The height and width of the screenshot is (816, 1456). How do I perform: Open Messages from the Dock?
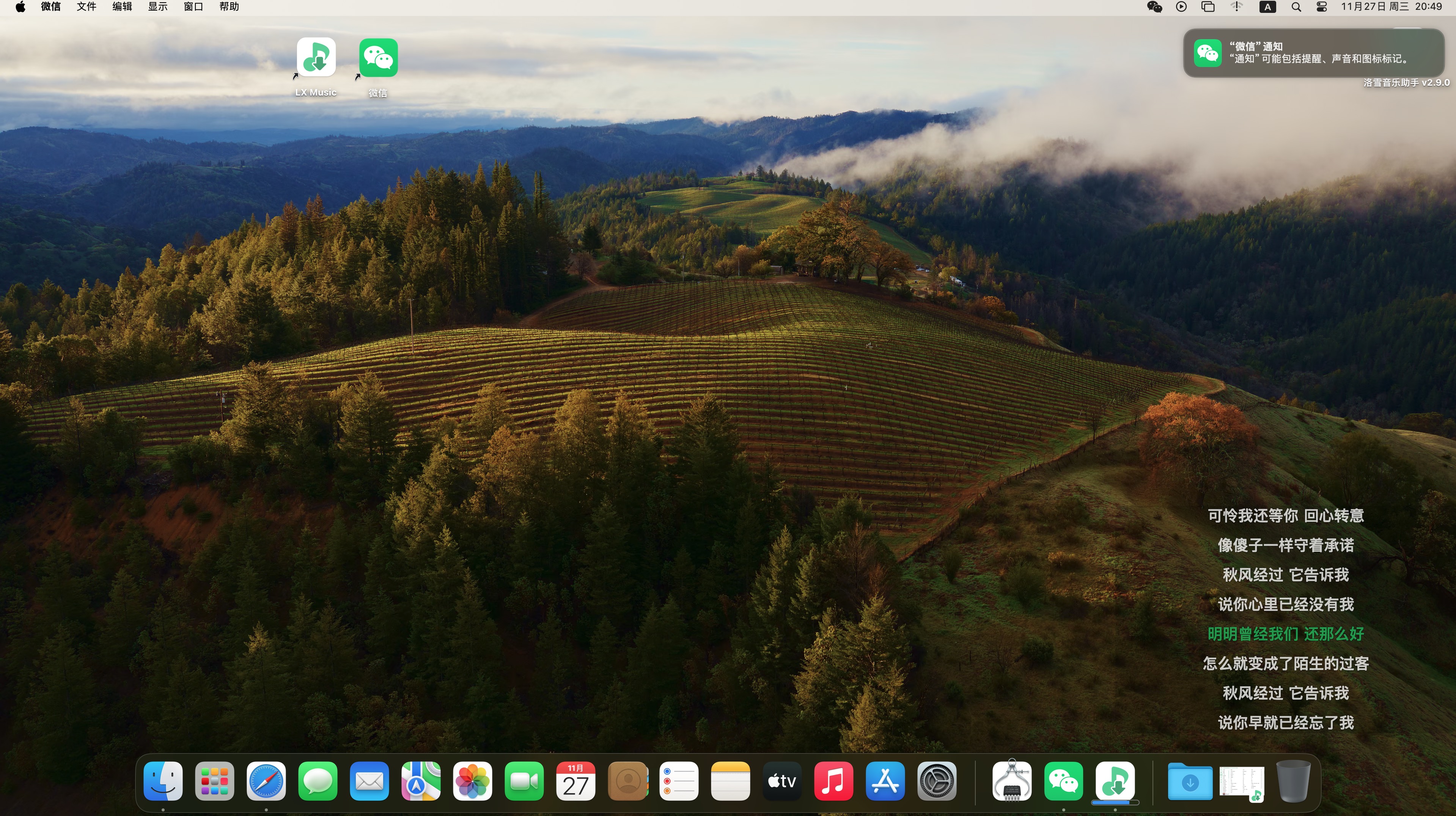(318, 781)
